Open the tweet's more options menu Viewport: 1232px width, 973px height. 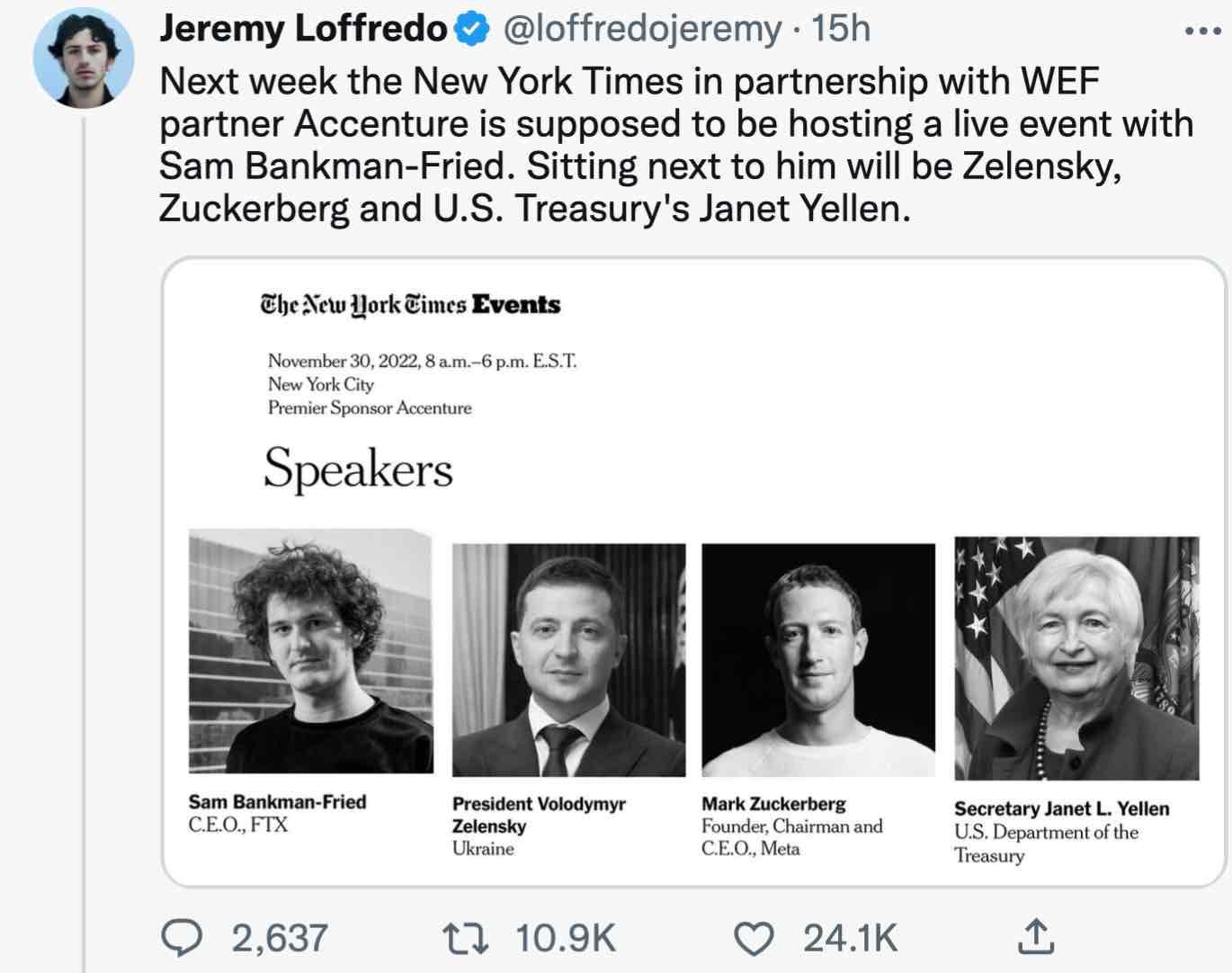[1201, 31]
